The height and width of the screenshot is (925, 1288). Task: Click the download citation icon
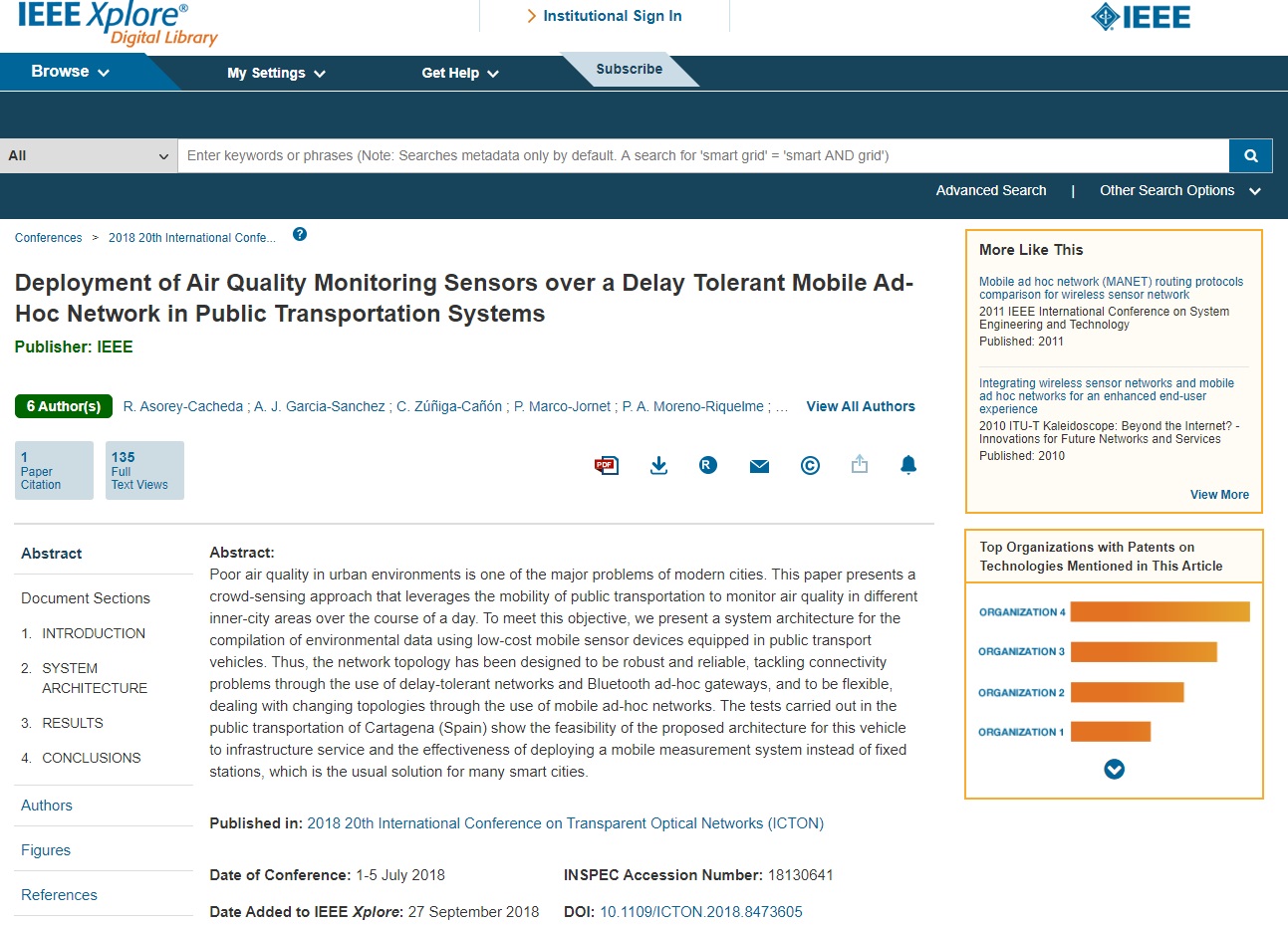point(658,465)
